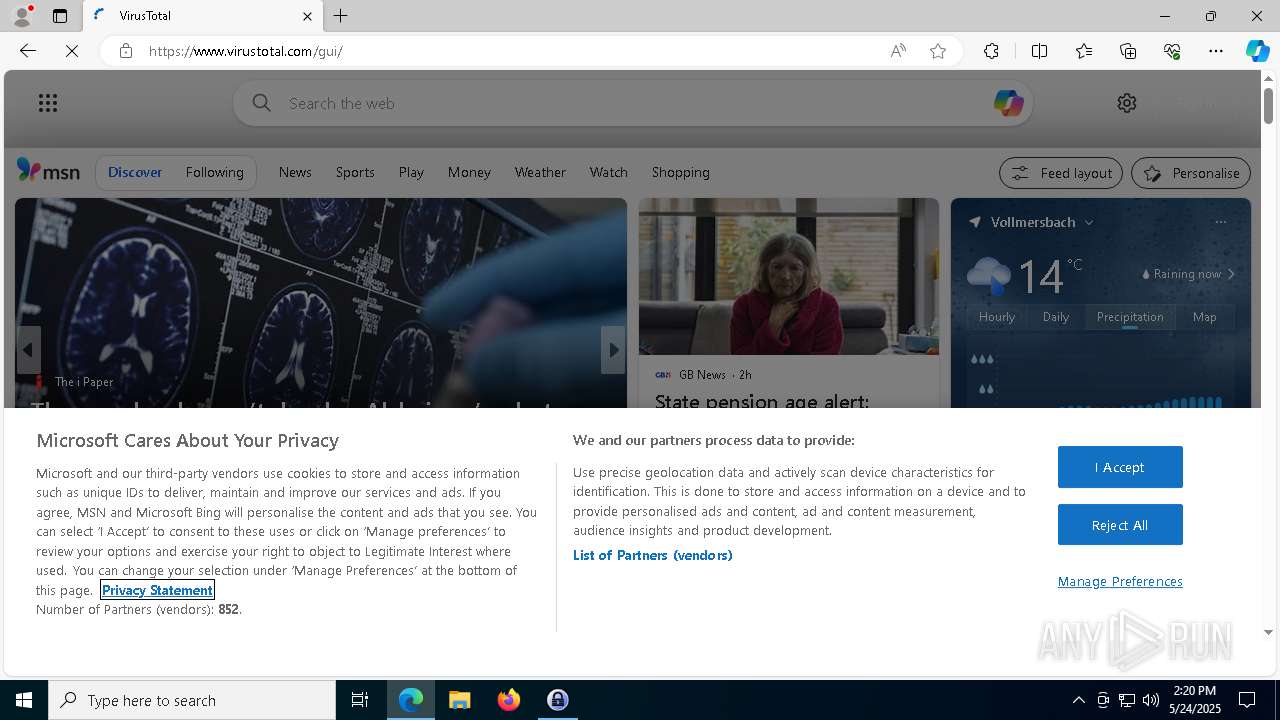Open weather card more options
The height and width of the screenshot is (720, 1280).
[1220, 222]
